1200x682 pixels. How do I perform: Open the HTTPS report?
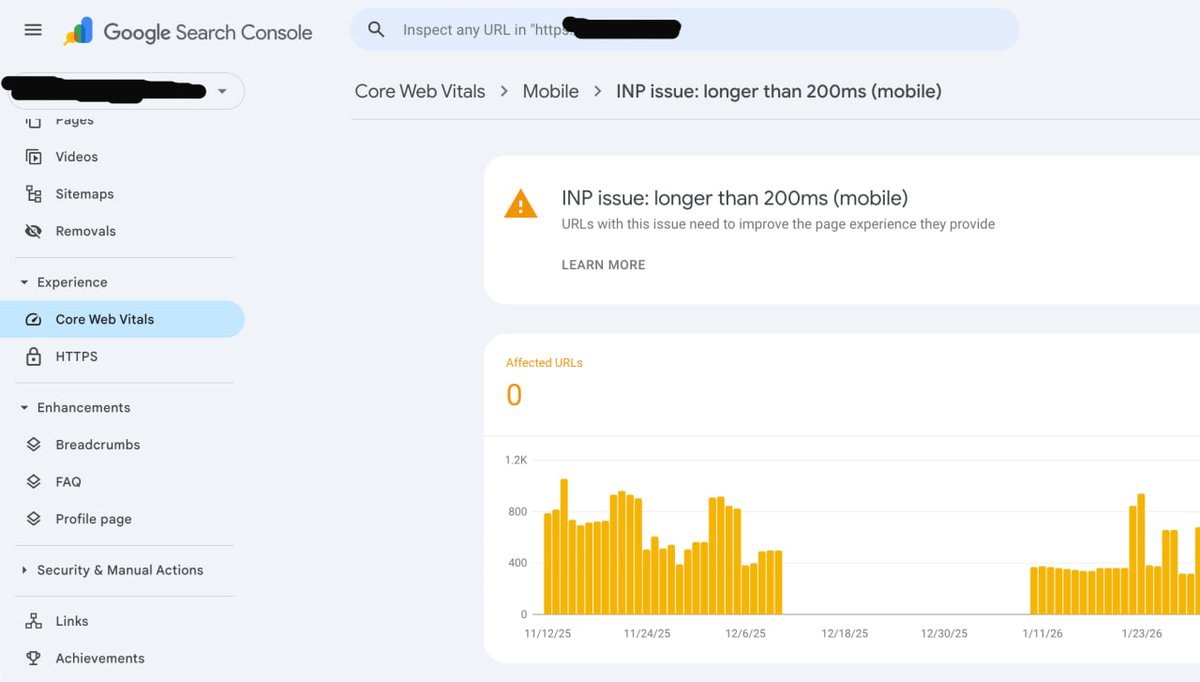[77, 356]
